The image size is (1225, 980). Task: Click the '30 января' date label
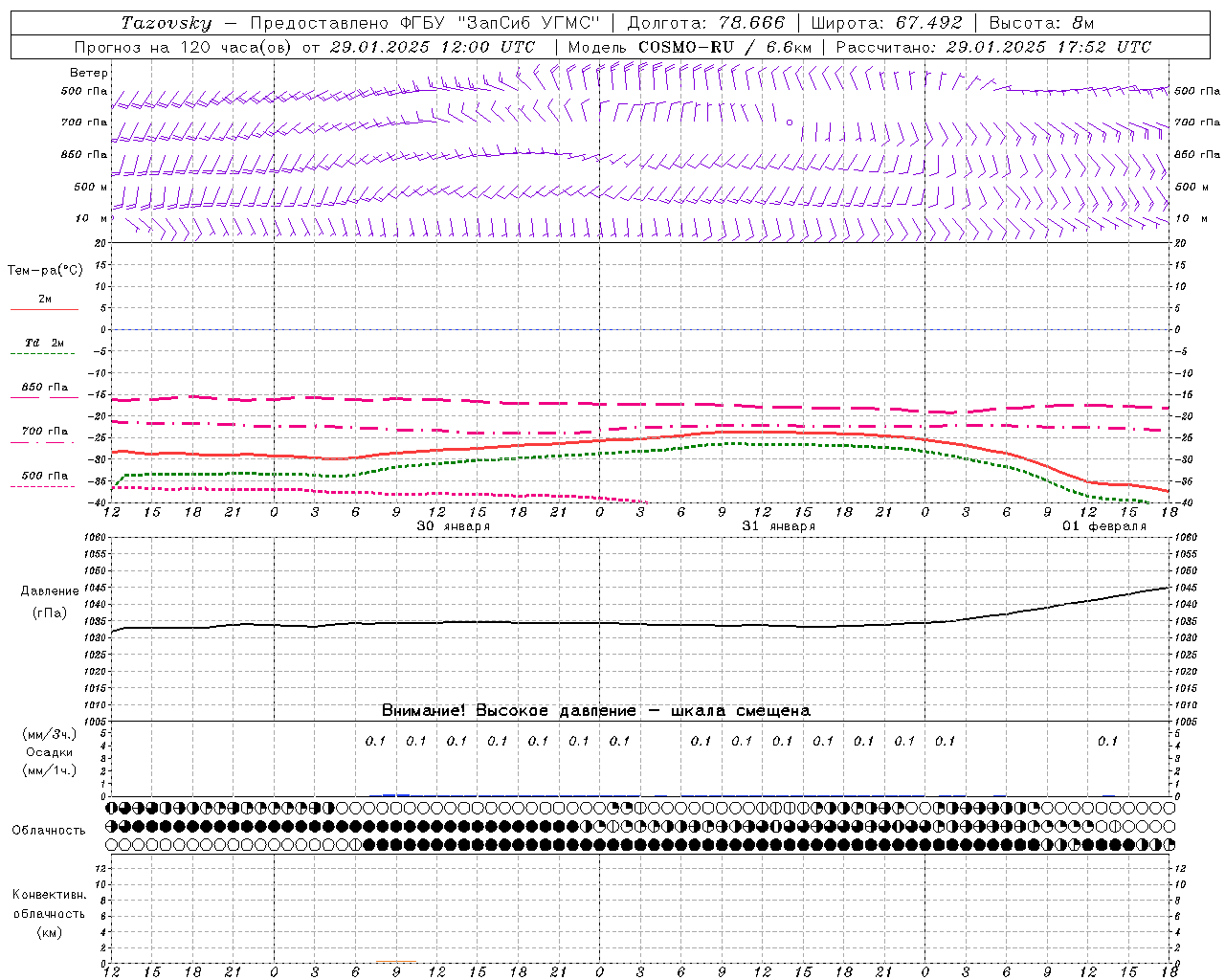point(453,526)
